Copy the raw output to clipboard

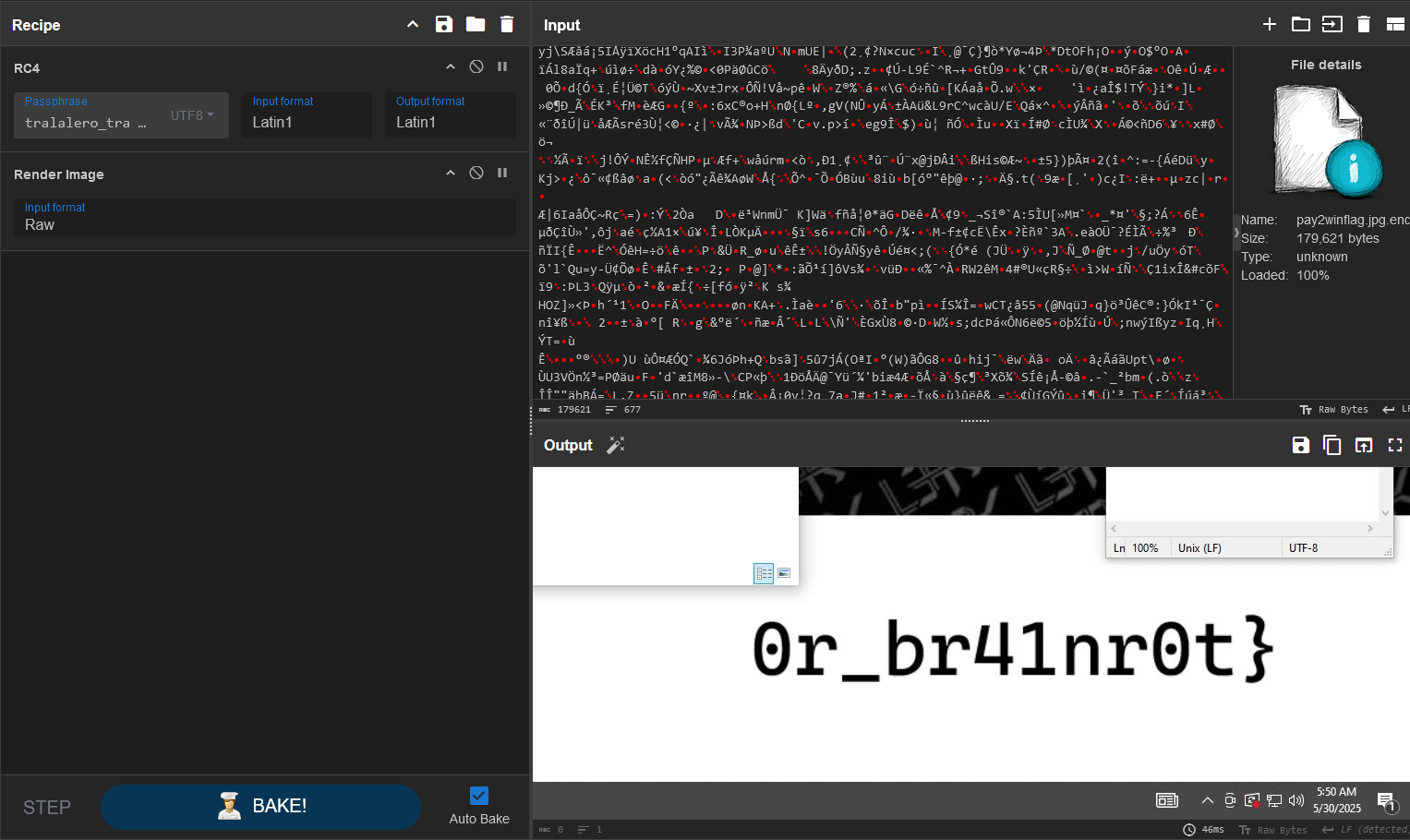(1332, 445)
